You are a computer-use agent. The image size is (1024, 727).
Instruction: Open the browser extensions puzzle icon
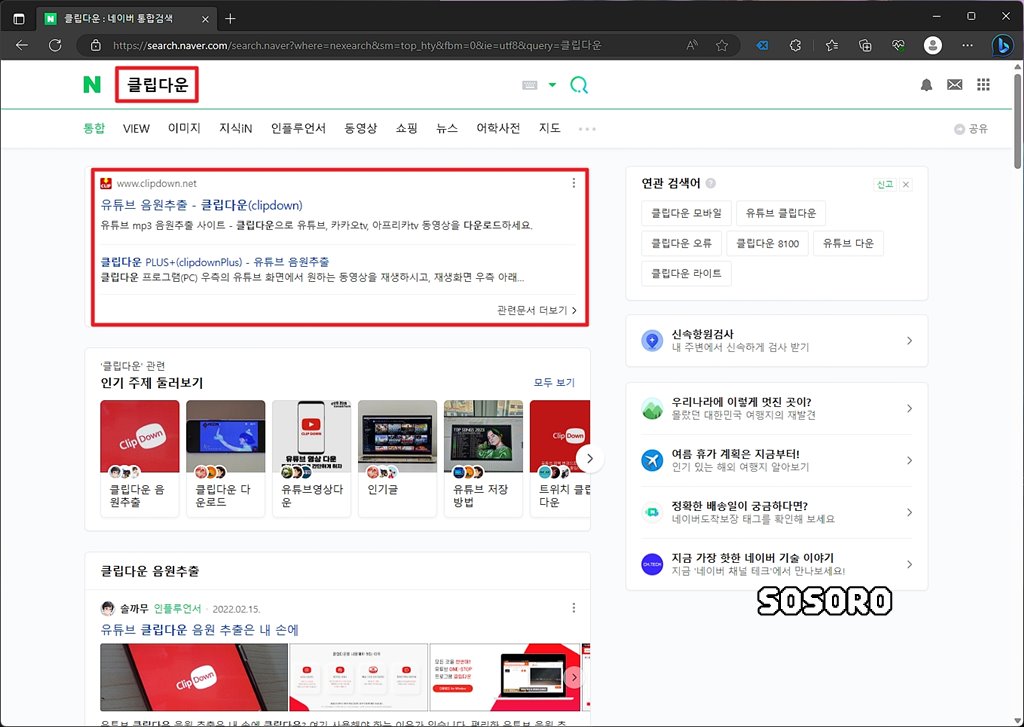click(x=795, y=45)
